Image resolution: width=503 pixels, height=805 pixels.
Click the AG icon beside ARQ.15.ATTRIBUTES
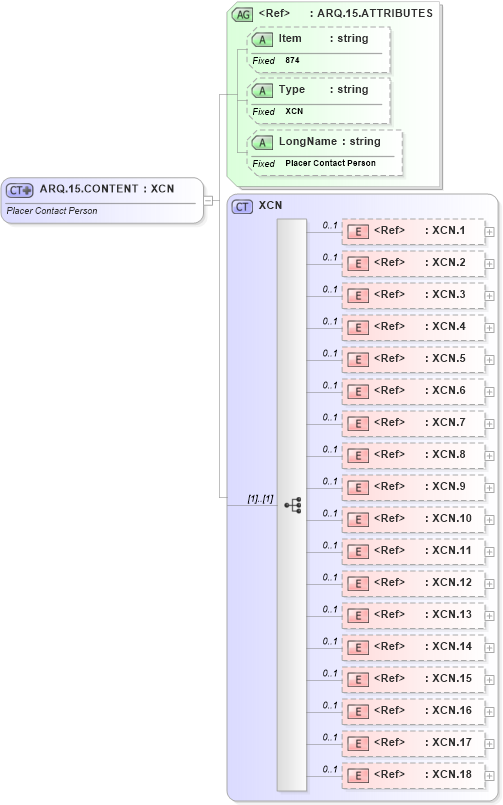(242, 14)
